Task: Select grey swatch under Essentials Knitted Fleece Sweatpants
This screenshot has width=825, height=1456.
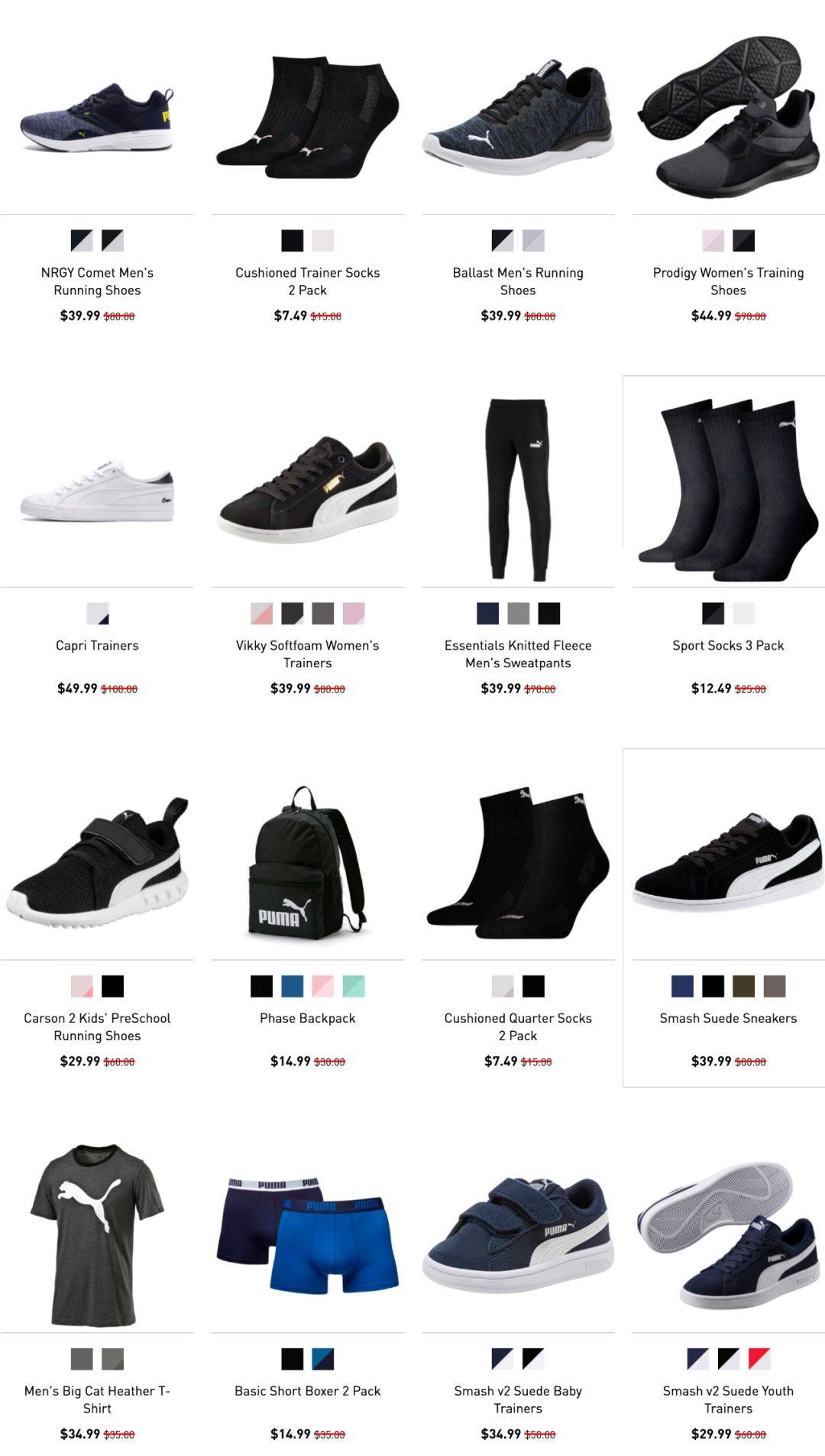Action: (x=518, y=613)
